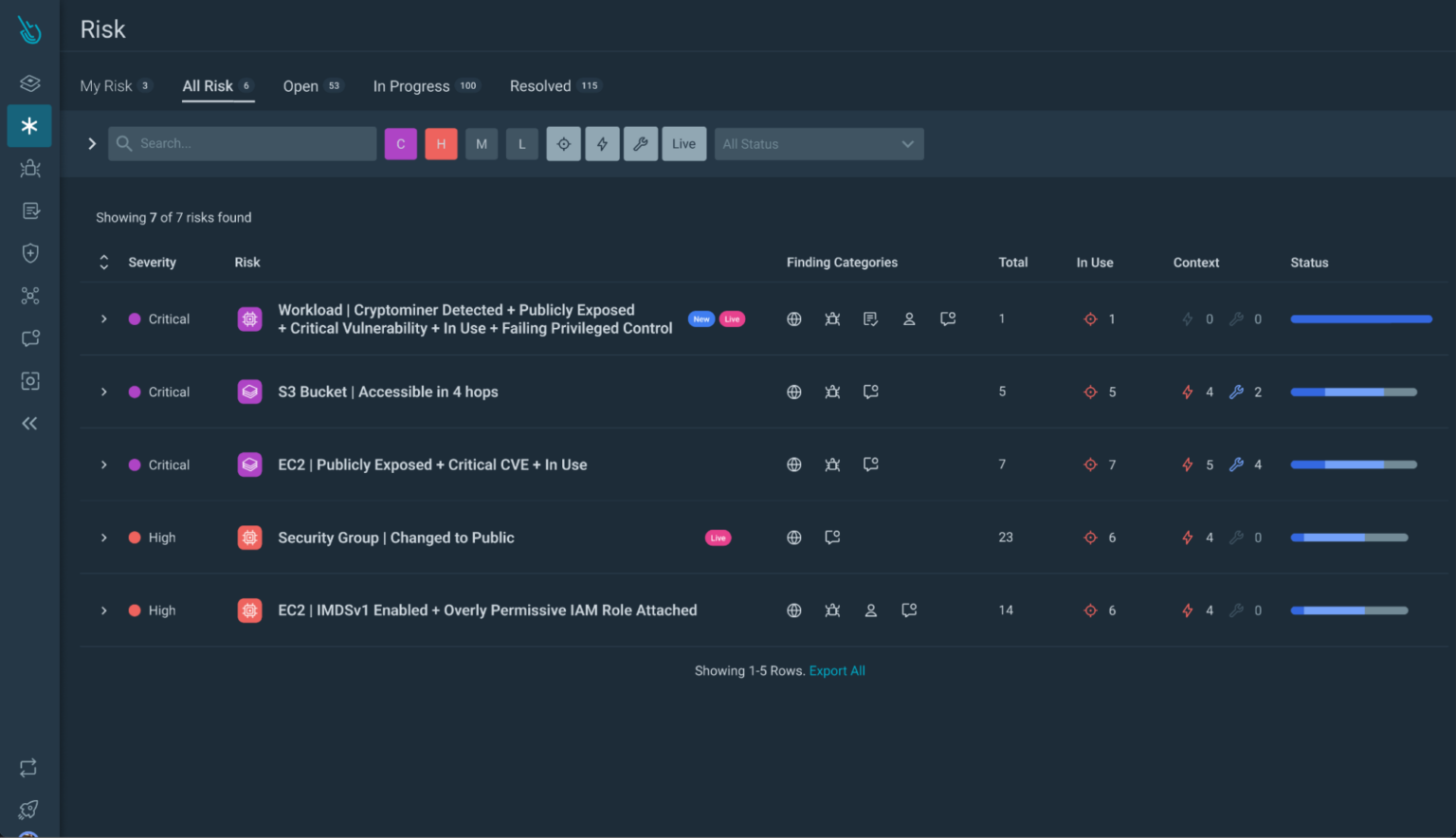Click the Cryptominer risk status progress bar
The image size is (1456, 838).
pyautogui.click(x=1360, y=319)
